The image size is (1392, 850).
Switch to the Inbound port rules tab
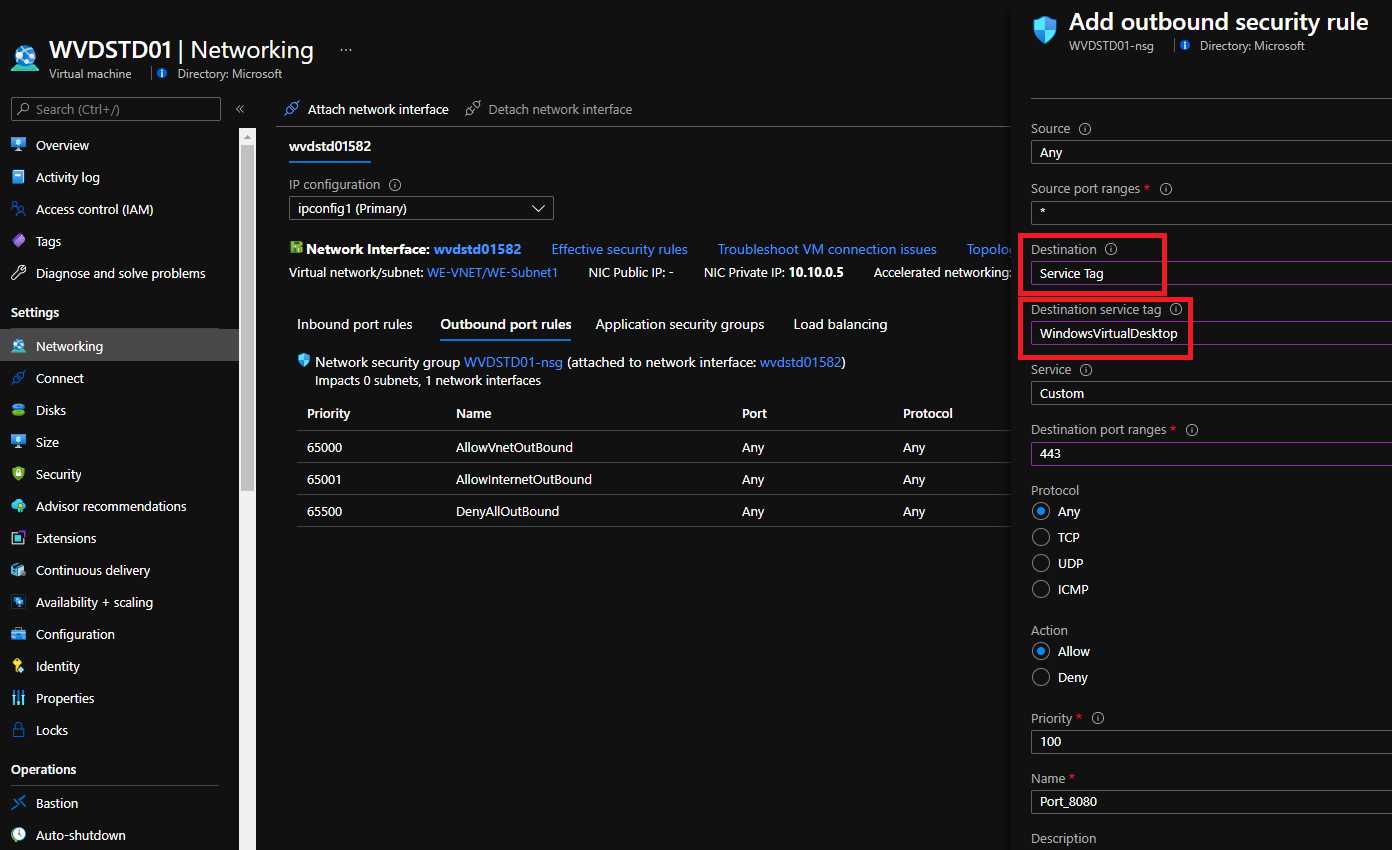click(354, 324)
